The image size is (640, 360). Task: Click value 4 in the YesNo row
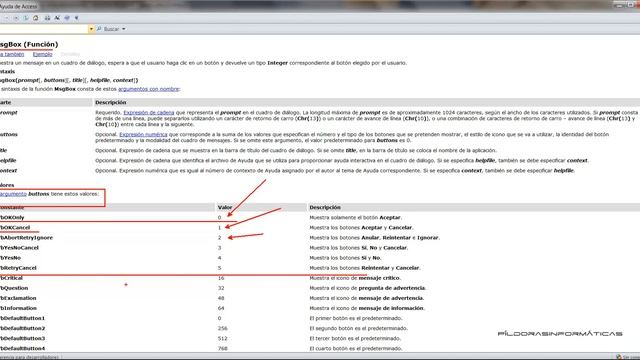(220, 258)
